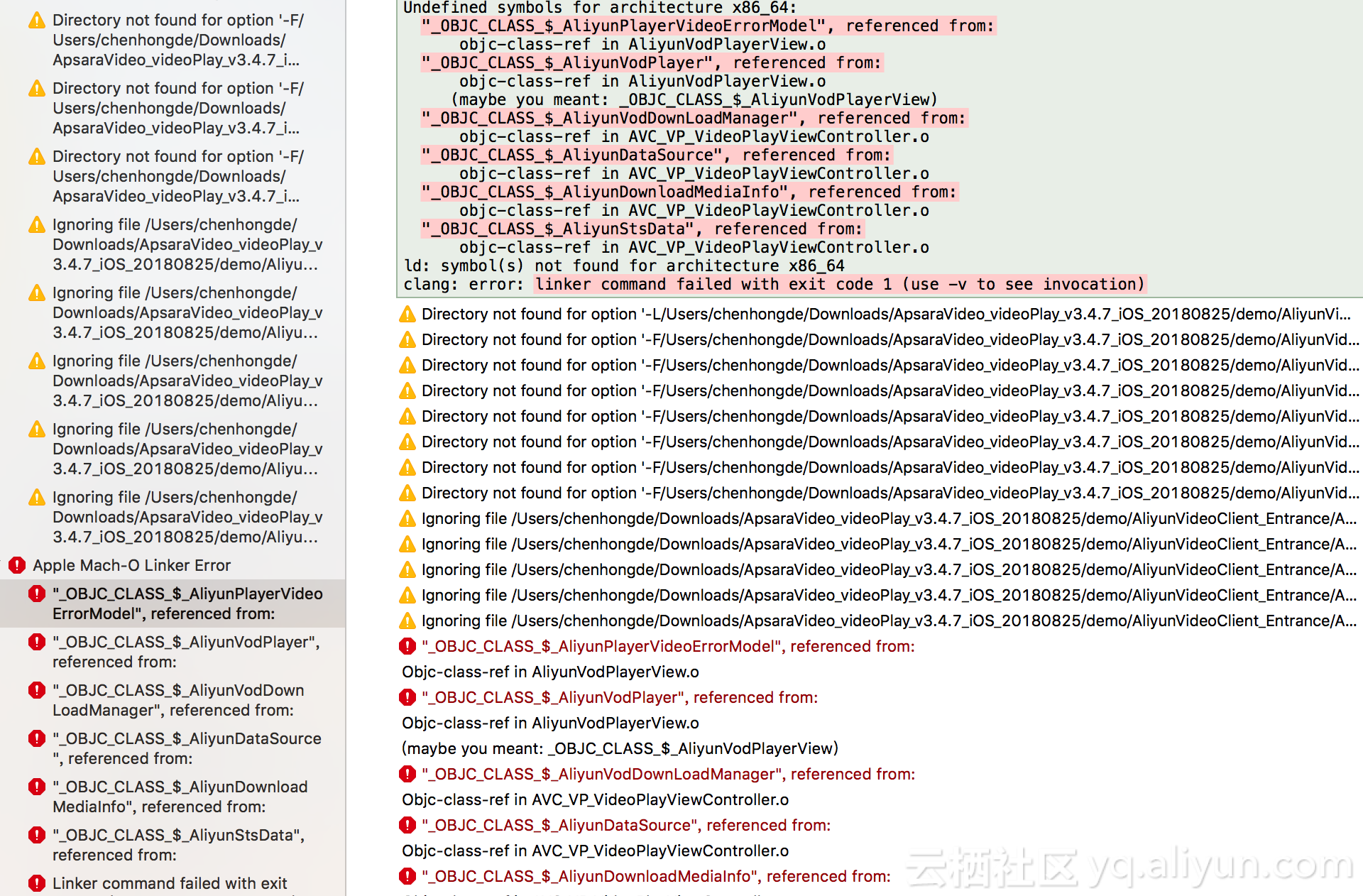Click the Apple Mach-O Linker Error group error icon
1363x896 pixels.
click(x=17, y=565)
